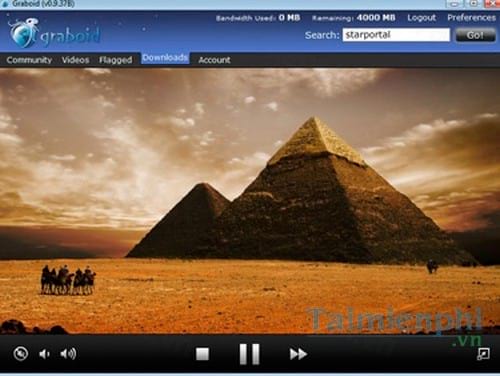Image resolution: width=500 pixels, height=376 pixels.
Task: Click the pyramid video display area
Action: [x=250, y=201]
